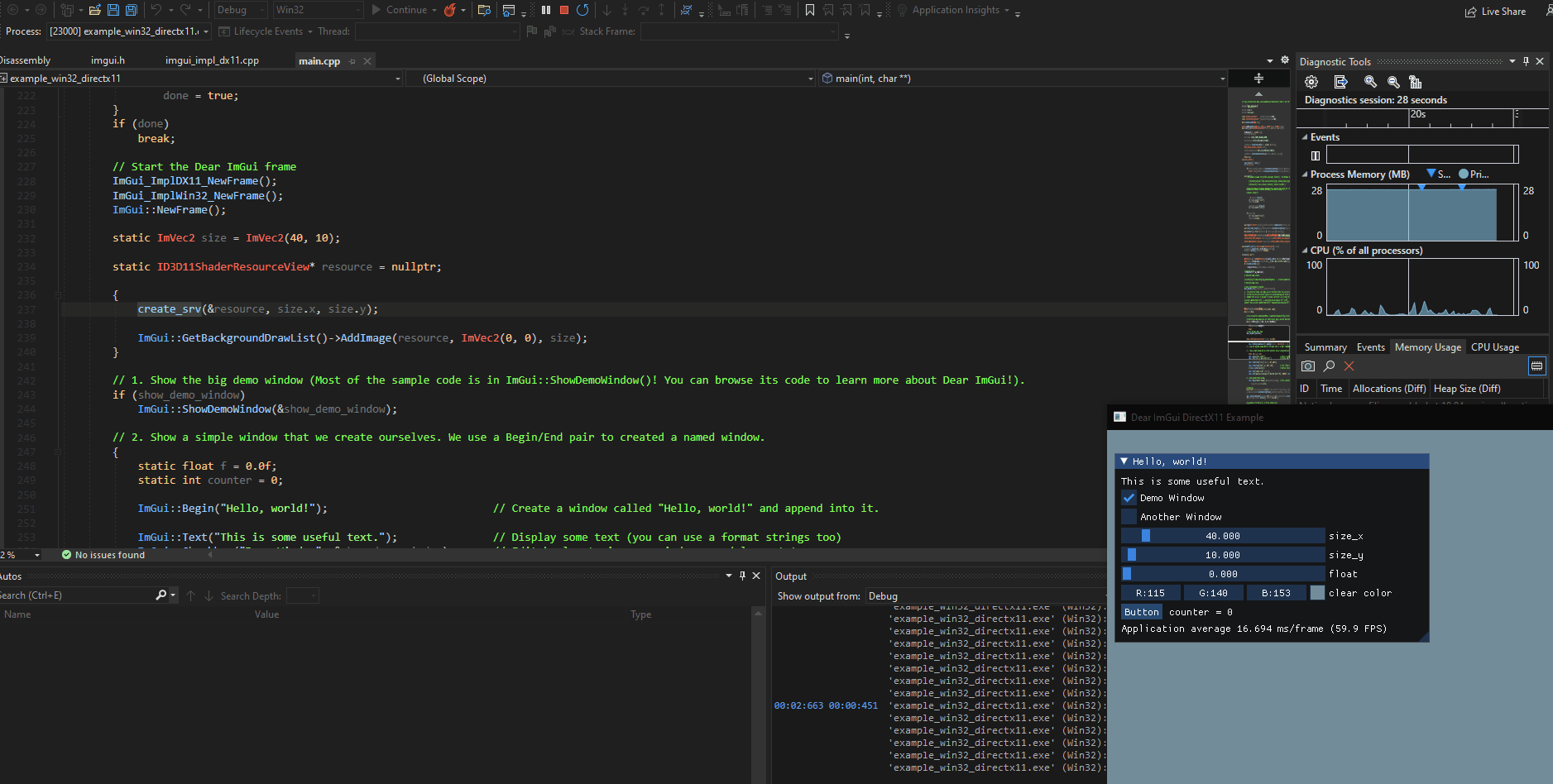Check the Another Window checkbox
Screen dimensions: 1553x784
[1130, 516]
